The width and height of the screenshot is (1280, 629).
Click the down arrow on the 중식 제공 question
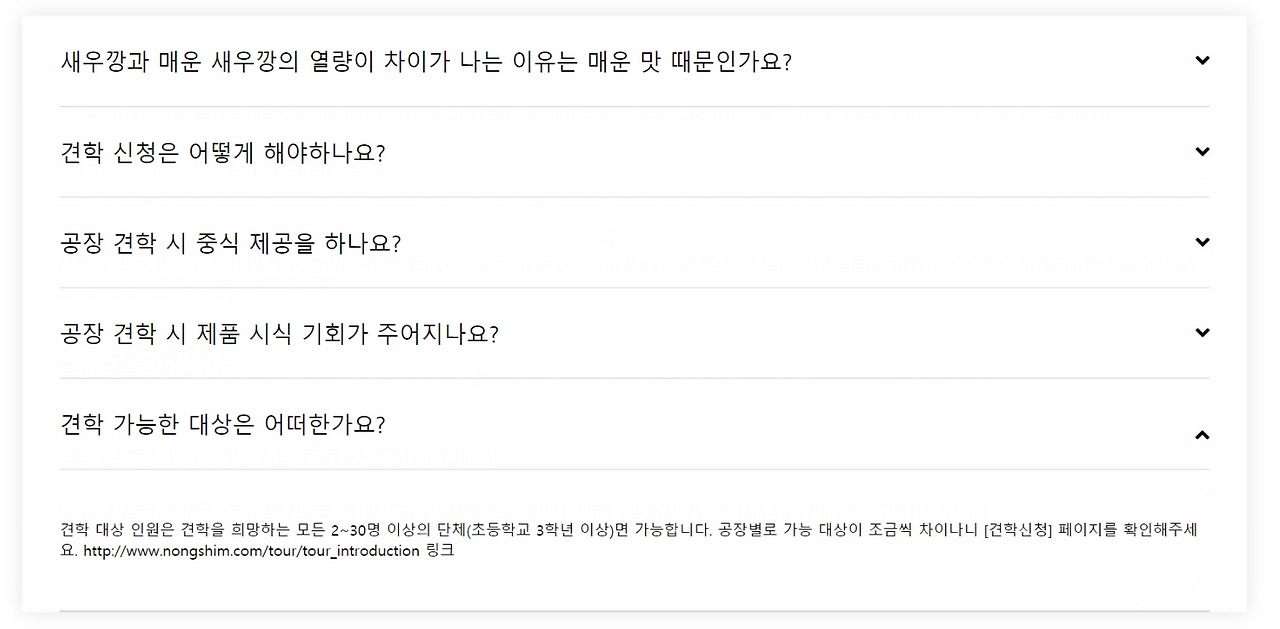click(x=1202, y=242)
